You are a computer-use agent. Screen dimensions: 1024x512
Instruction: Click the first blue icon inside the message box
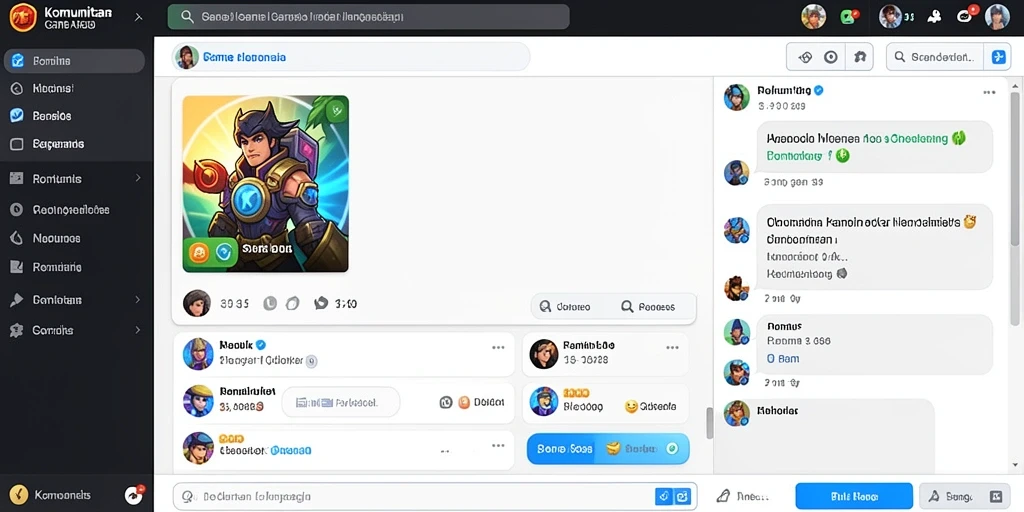point(663,496)
